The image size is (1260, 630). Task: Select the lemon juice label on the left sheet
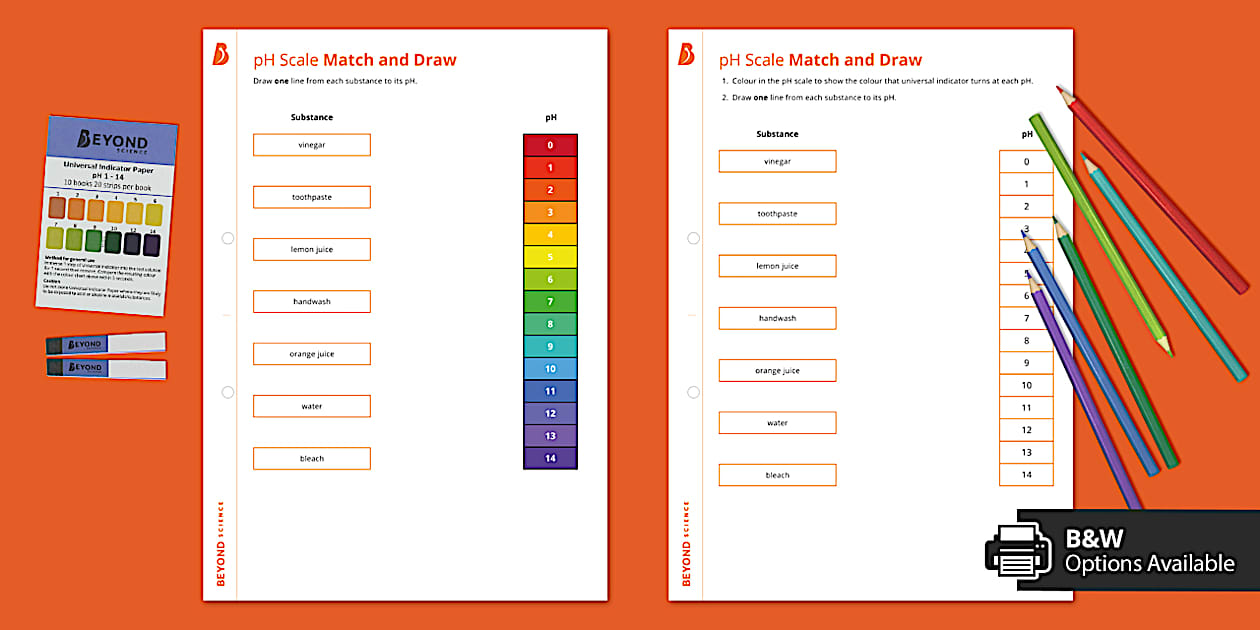click(311, 249)
